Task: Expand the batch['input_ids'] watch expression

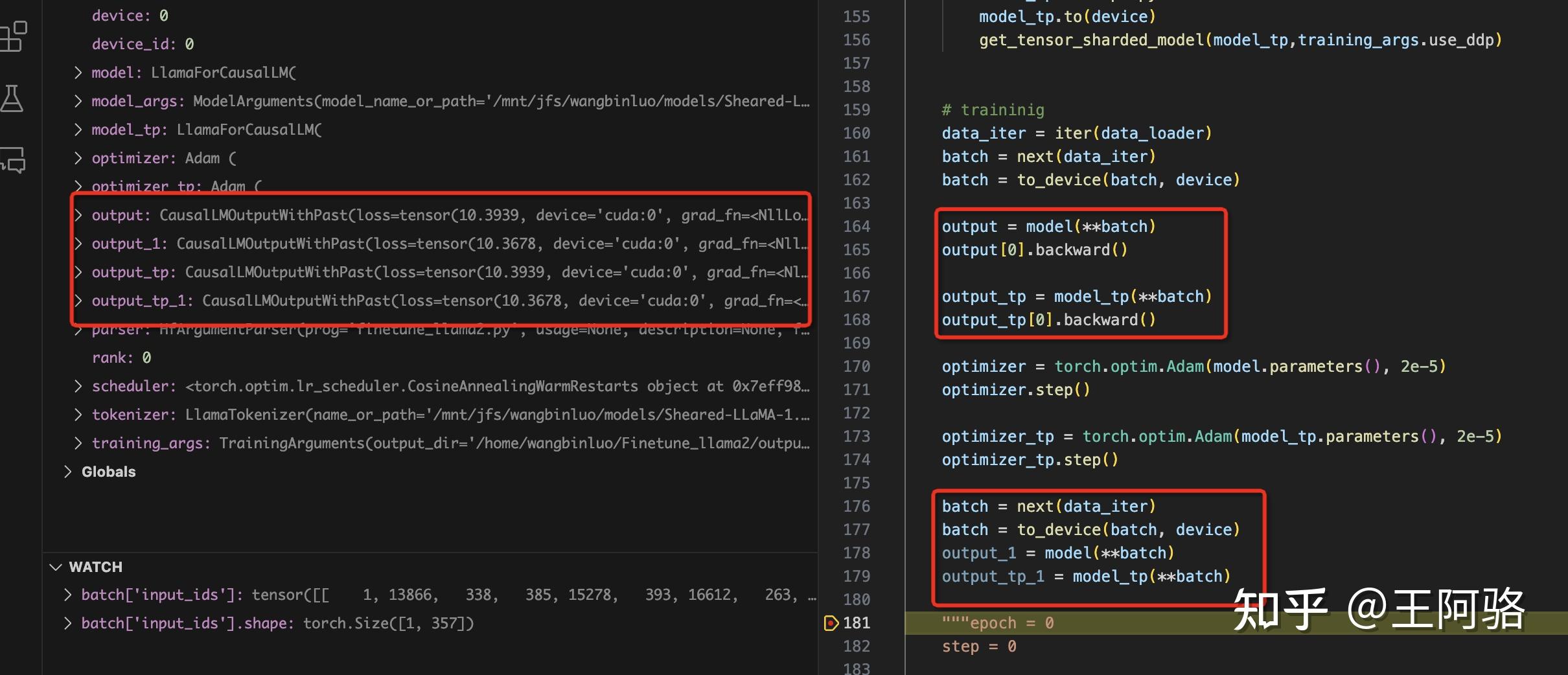Action: [x=68, y=594]
